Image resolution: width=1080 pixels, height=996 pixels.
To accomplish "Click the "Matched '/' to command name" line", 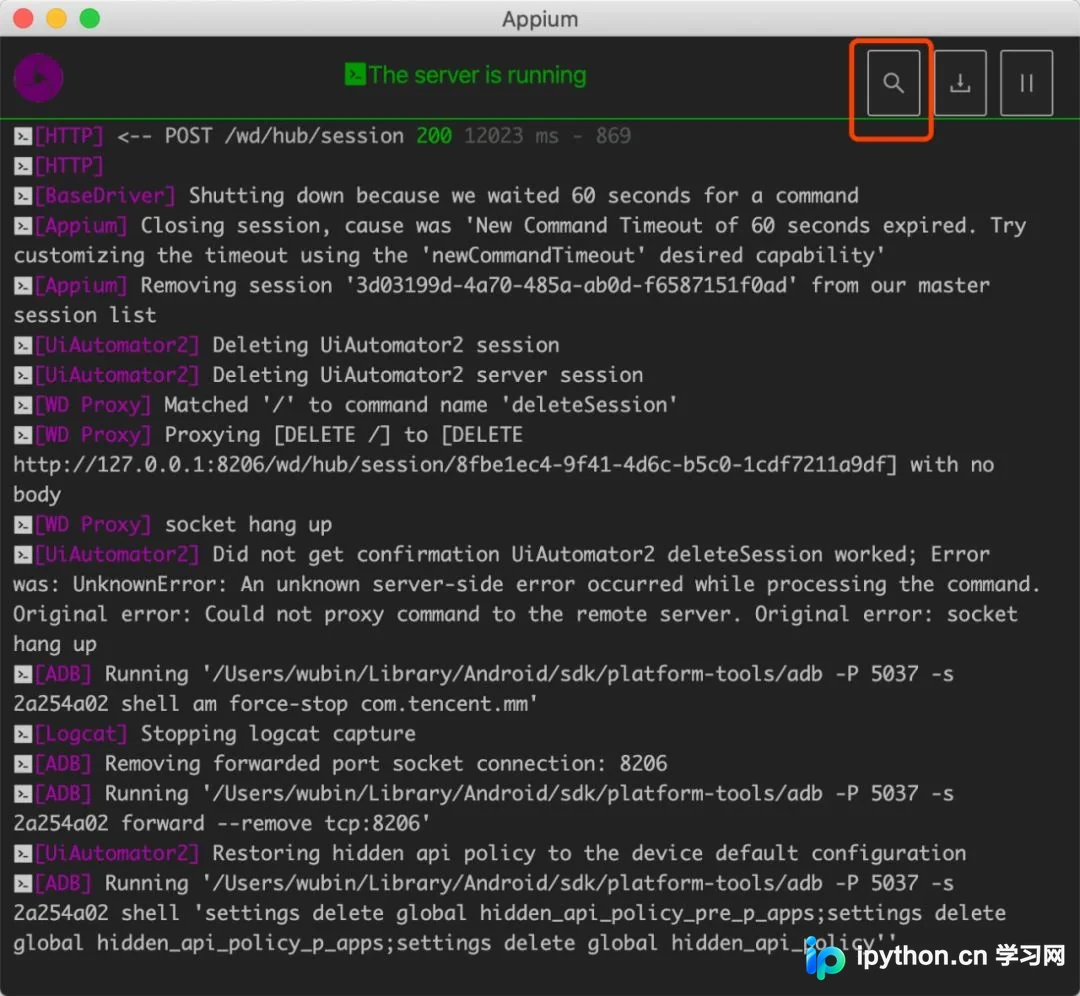I will click(345, 405).
